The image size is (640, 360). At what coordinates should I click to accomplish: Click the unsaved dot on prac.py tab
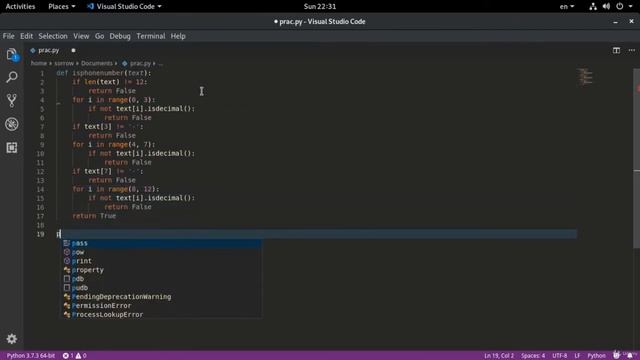coord(73,50)
